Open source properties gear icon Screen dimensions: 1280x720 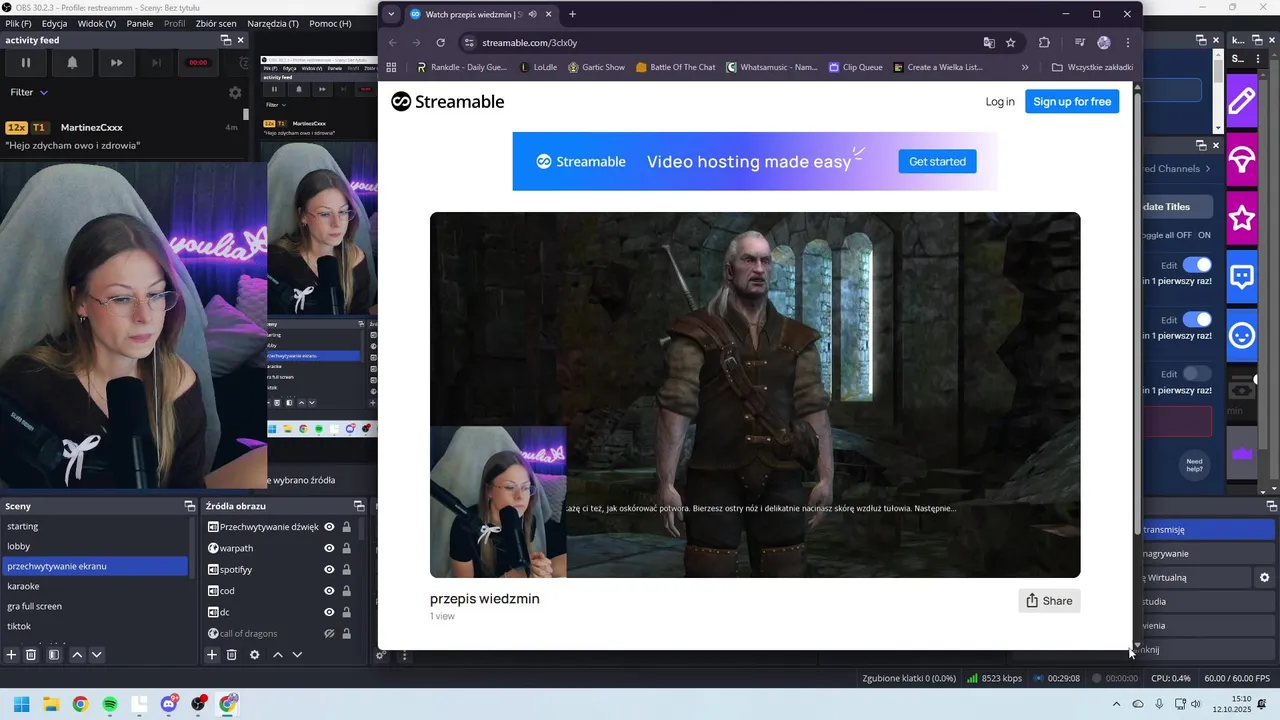coord(255,655)
